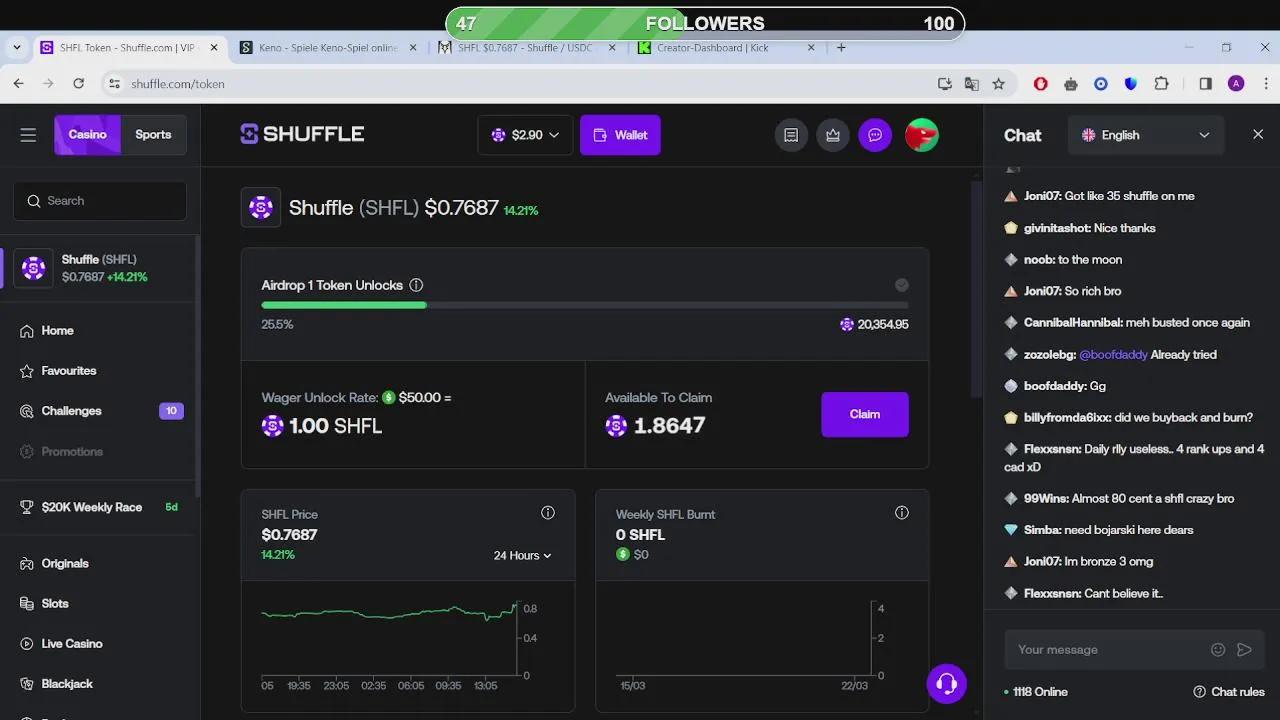Close the Chat panel
This screenshot has height=720, width=1280.
coord(1258,134)
